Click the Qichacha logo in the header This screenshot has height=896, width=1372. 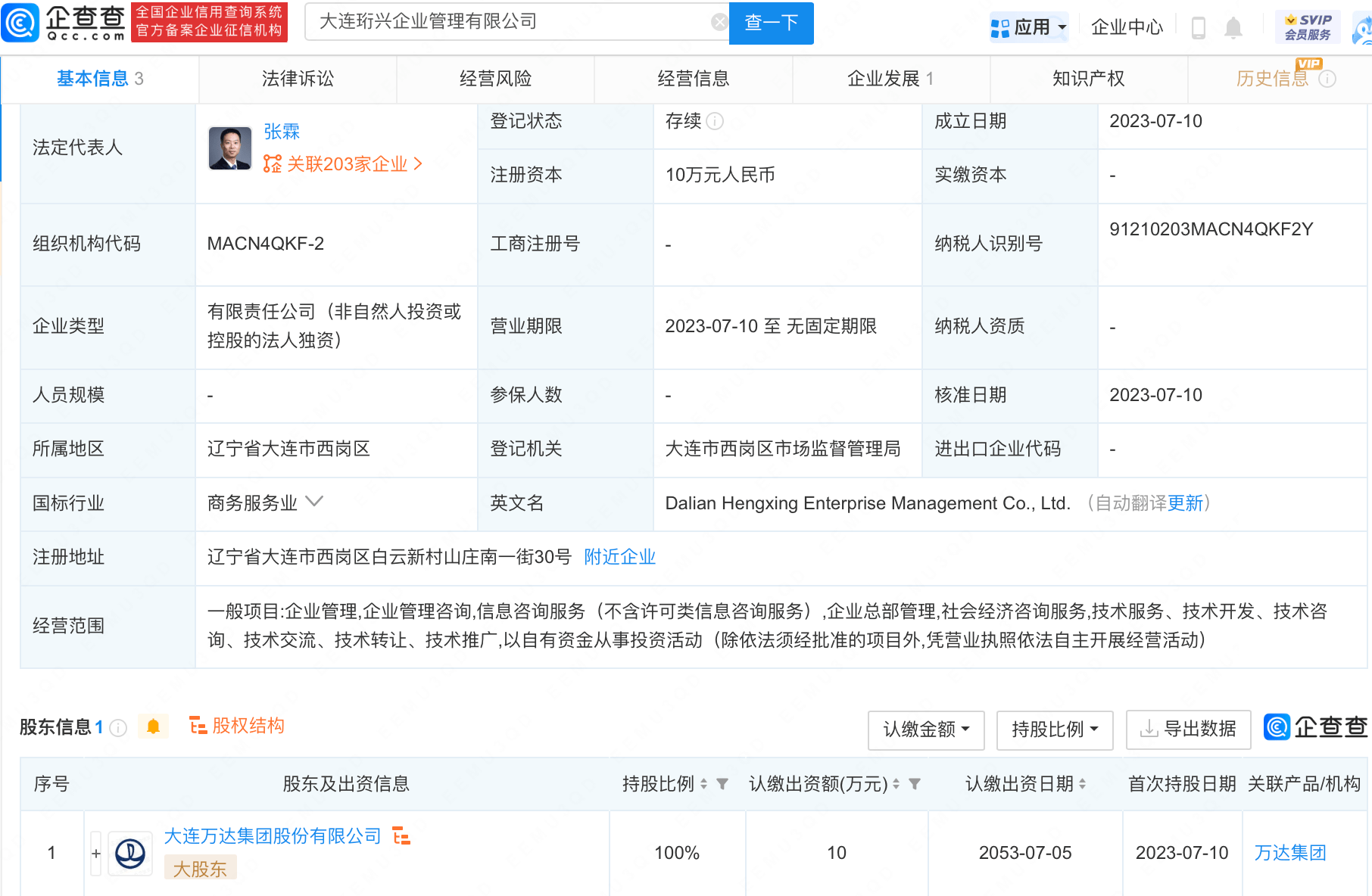(x=64, y=23)
